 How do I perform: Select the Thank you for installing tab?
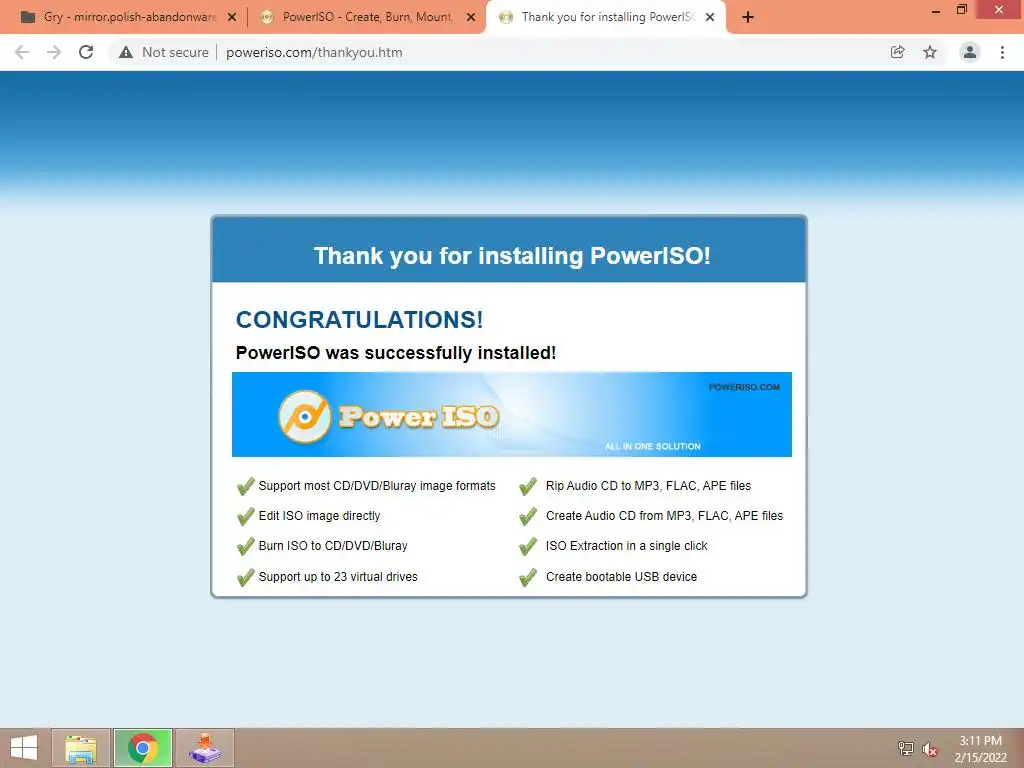coord(604,17)
